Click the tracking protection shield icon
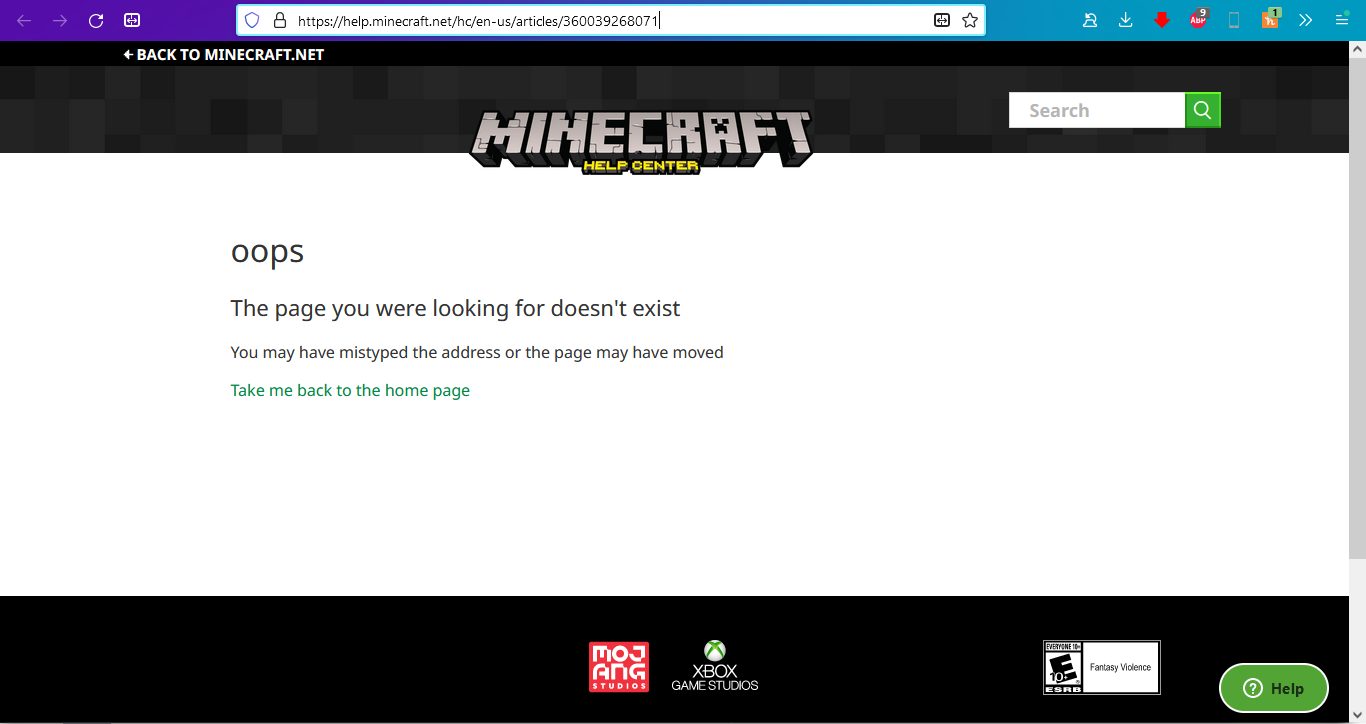The image size is (1366, 724). [x=252, y=20]
